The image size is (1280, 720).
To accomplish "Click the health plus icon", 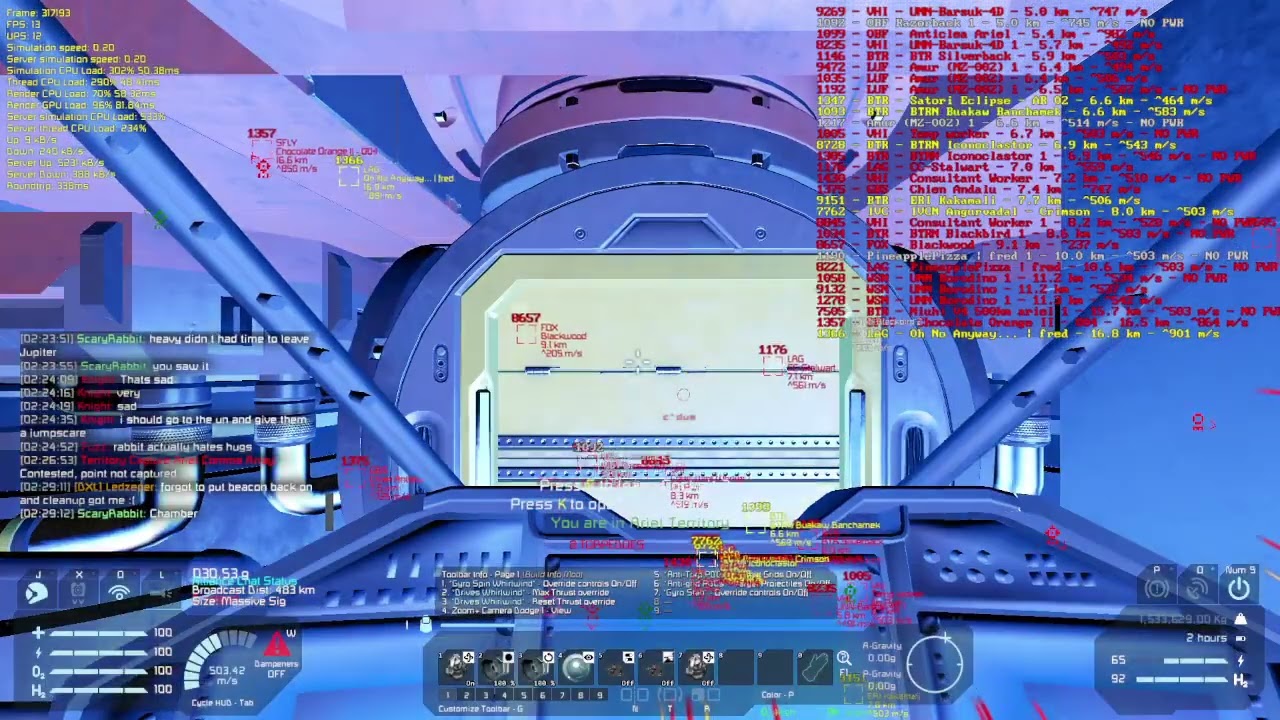I will (38, 633).
